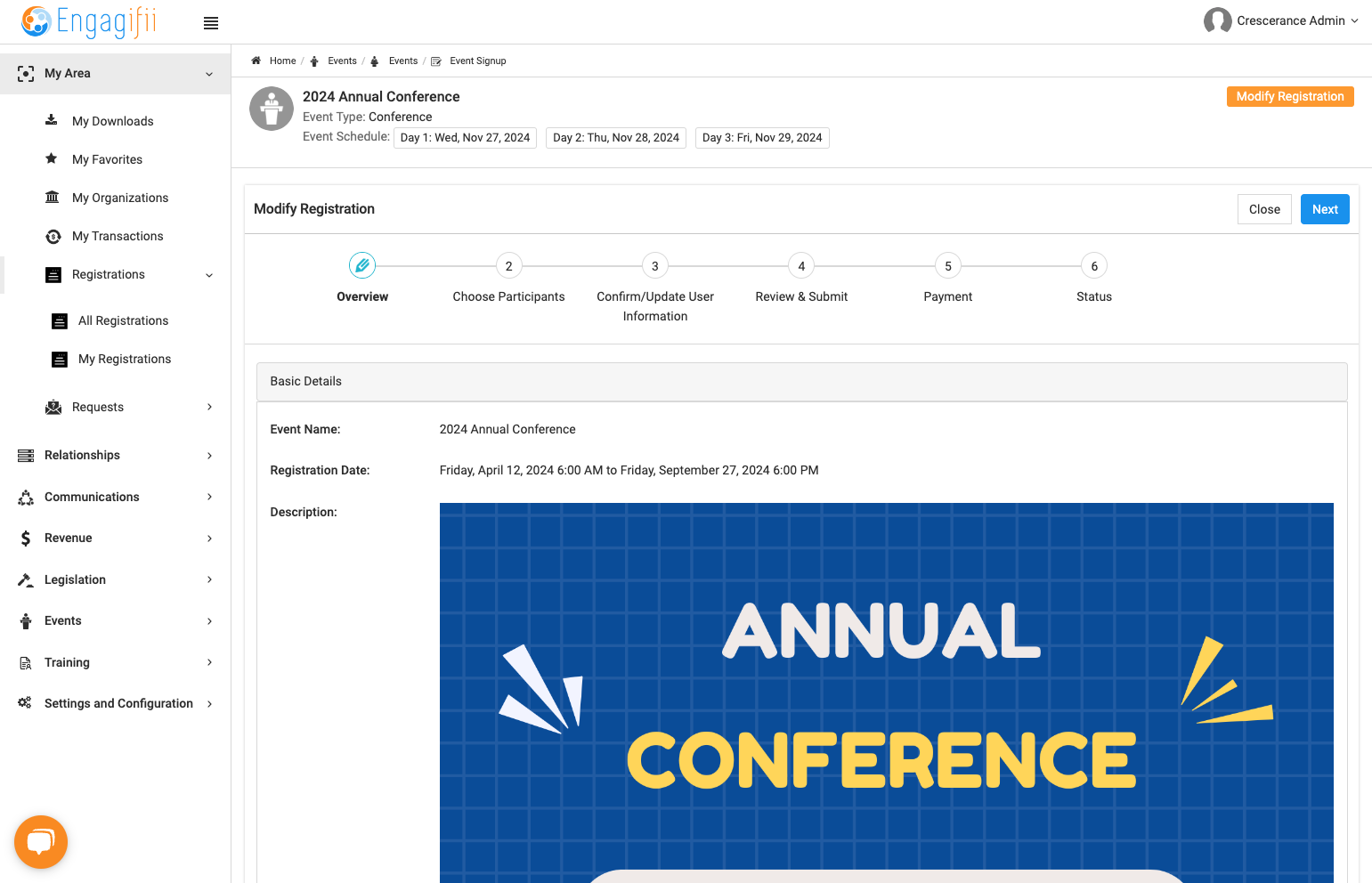
Task: Open the Crescerance Admin dropdown arrow
Action: [1354, 20]
